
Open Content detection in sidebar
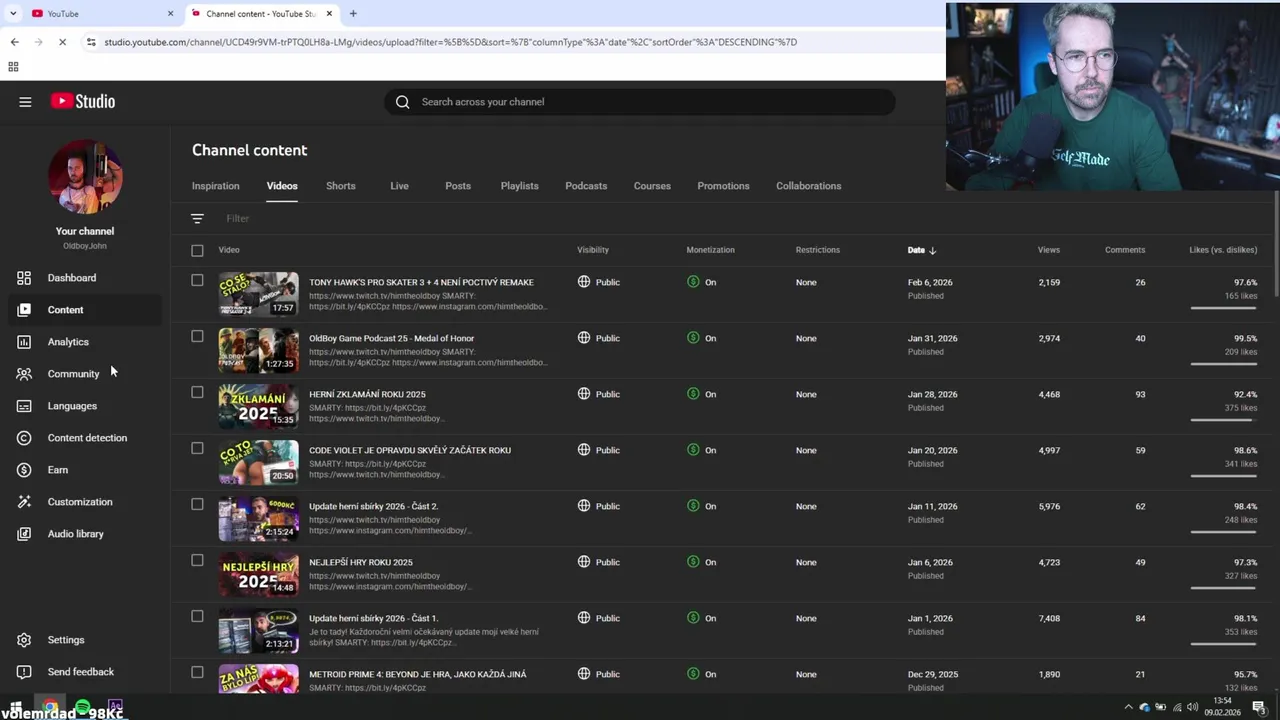(x=87, y=438)
